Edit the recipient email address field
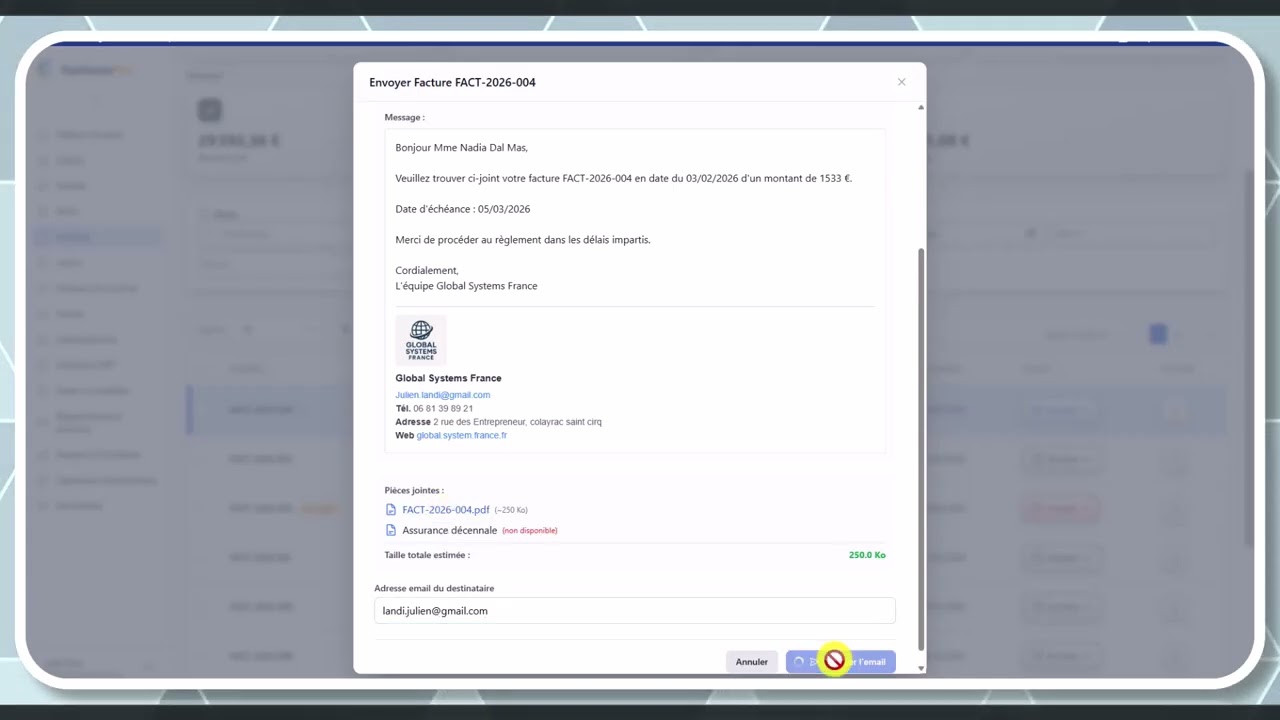Image resolution: width=1280 pixels, height=720 pixels. click(635, 611)
